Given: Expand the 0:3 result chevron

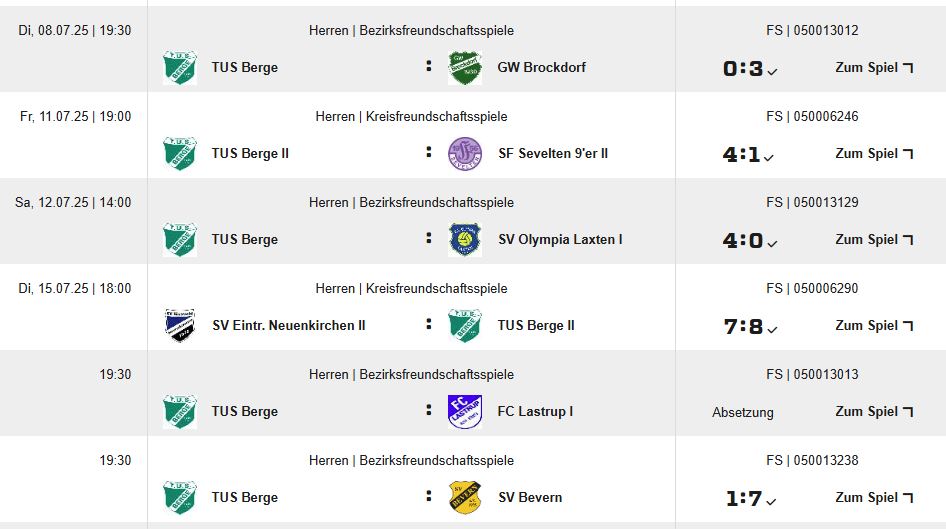Looking at the screenshot, I should [772, 72].
